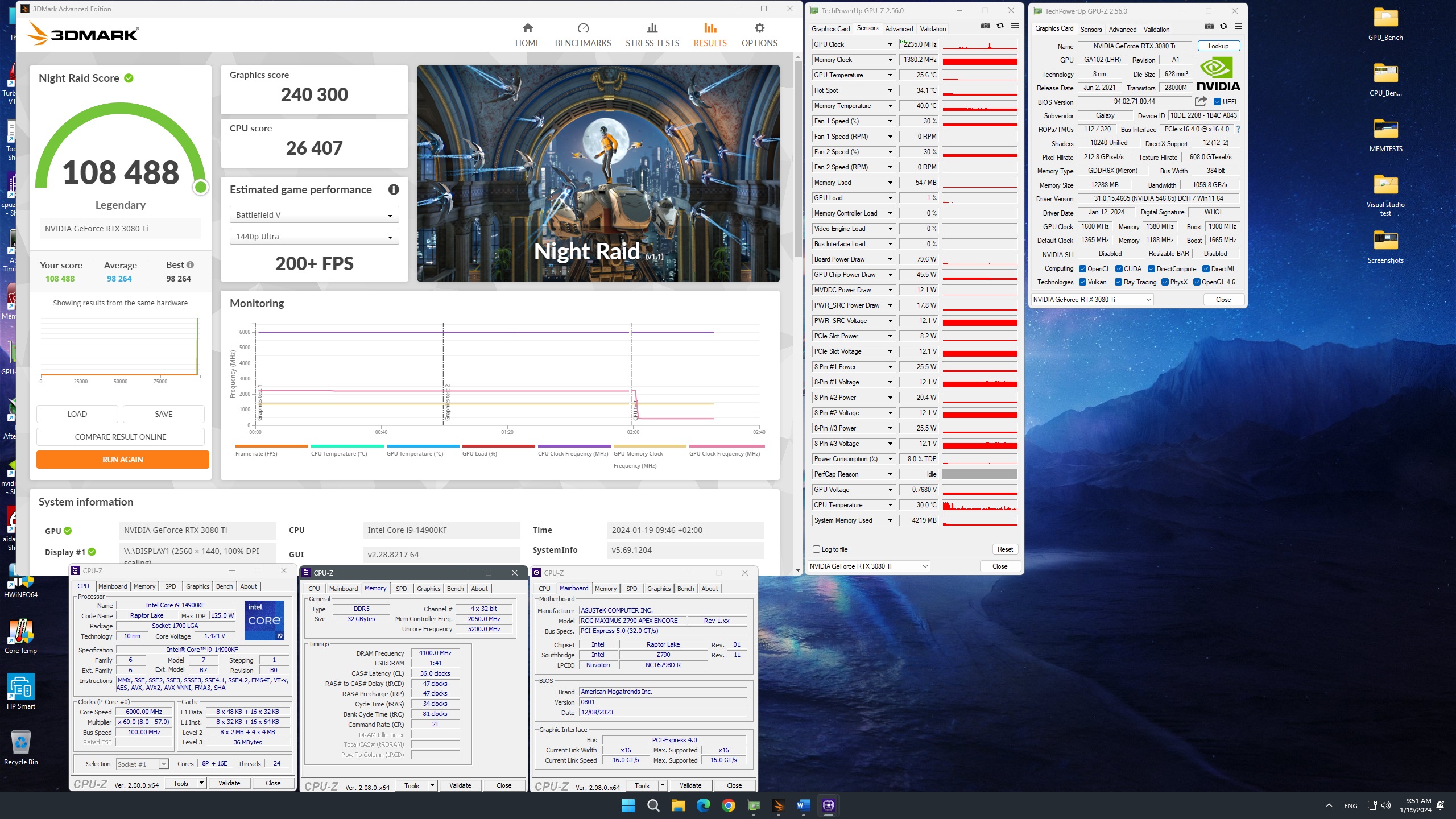
Task: Click the SAVE button in 3DMark
Action: (x=164, y=414)
